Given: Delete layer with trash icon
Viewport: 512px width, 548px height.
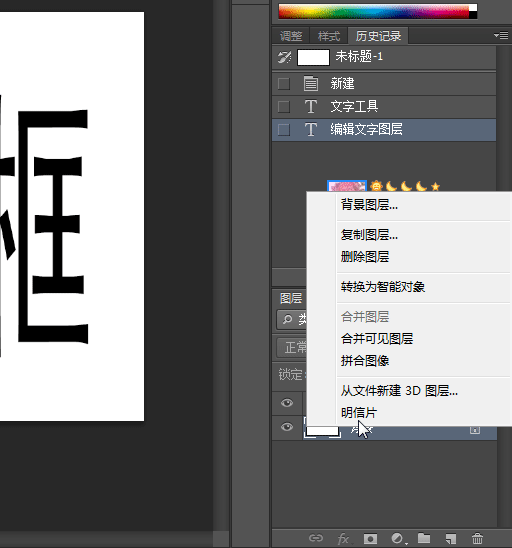Looking at the screenshot, I should [477, 538].
